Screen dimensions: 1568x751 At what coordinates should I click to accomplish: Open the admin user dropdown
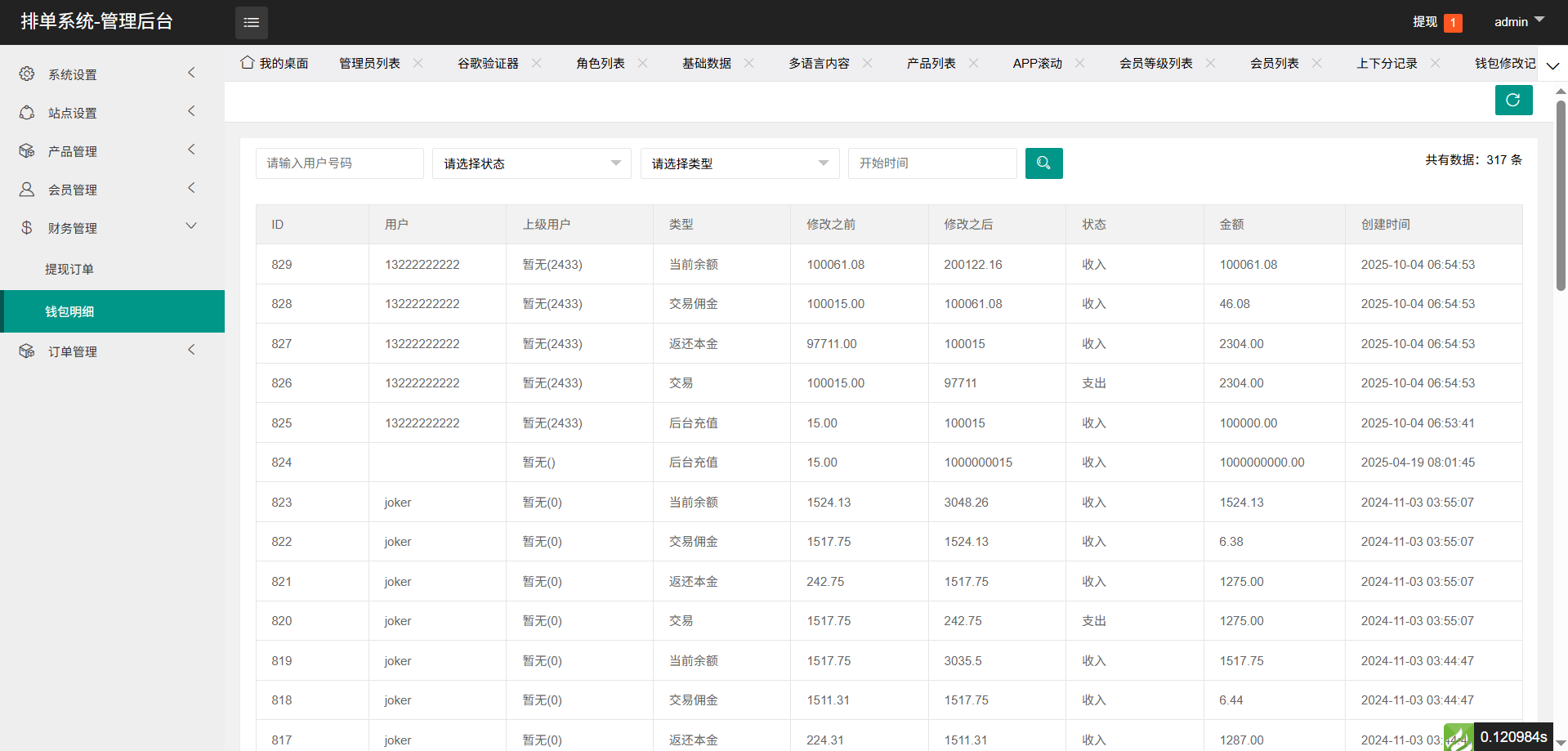tap(1518, 22)
